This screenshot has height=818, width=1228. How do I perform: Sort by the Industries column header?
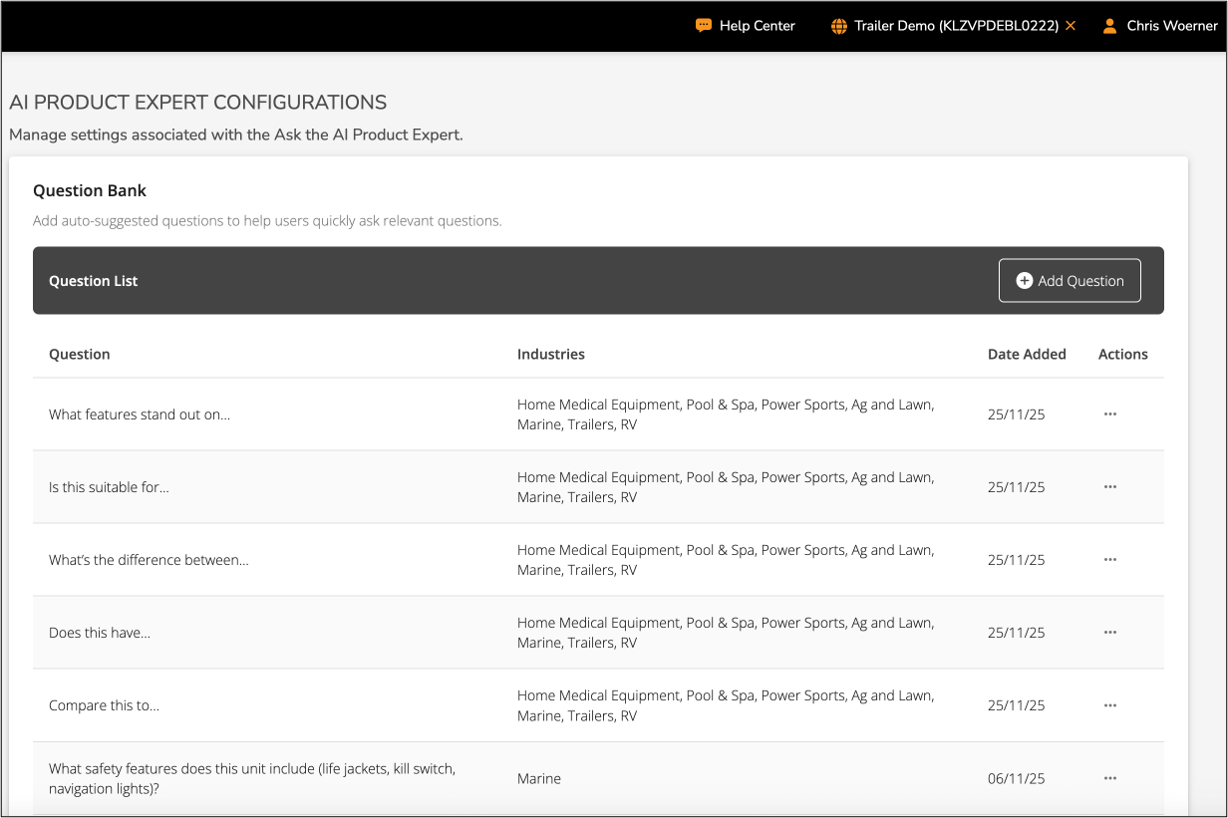pos(551,354)
